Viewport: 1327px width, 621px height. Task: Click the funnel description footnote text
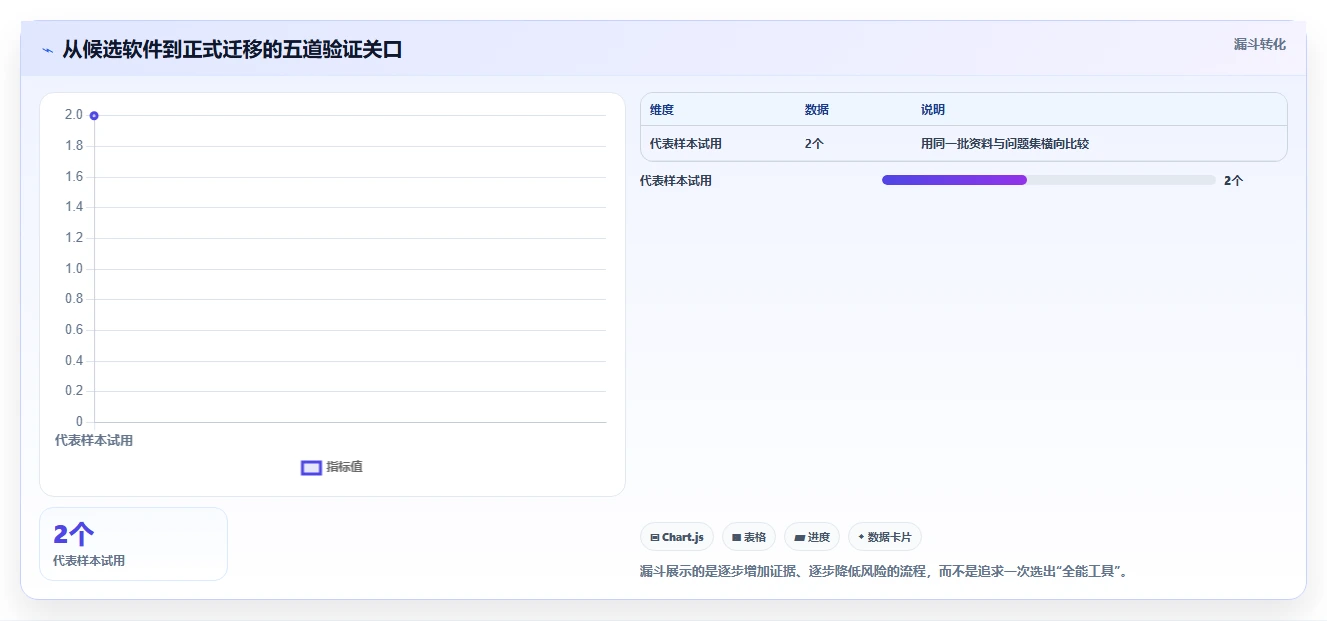(x=884, y=572)
